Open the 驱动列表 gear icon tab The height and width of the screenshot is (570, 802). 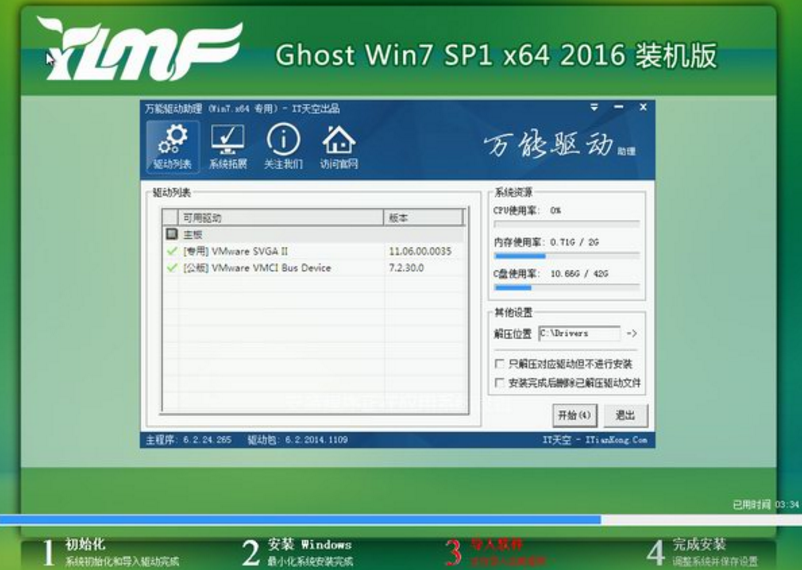click(x=172, y=147)
